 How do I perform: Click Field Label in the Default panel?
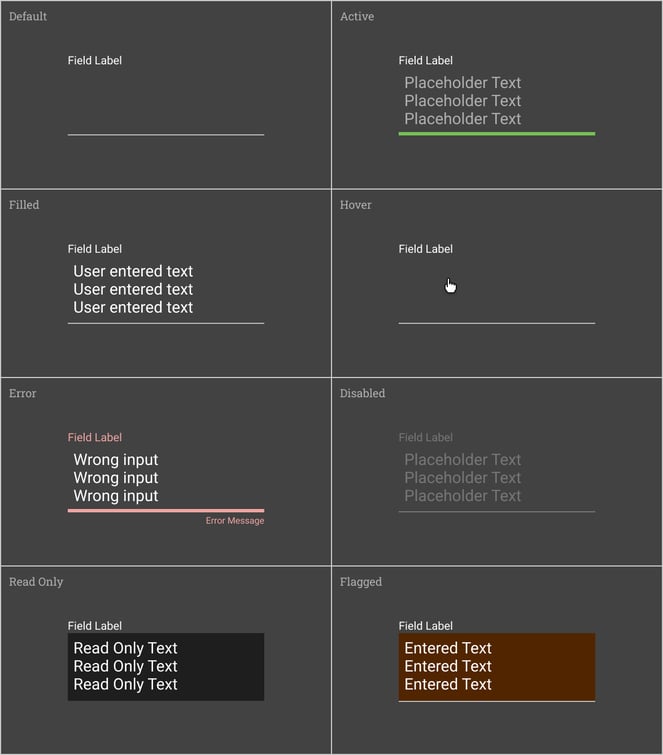[x=95, y=61]
